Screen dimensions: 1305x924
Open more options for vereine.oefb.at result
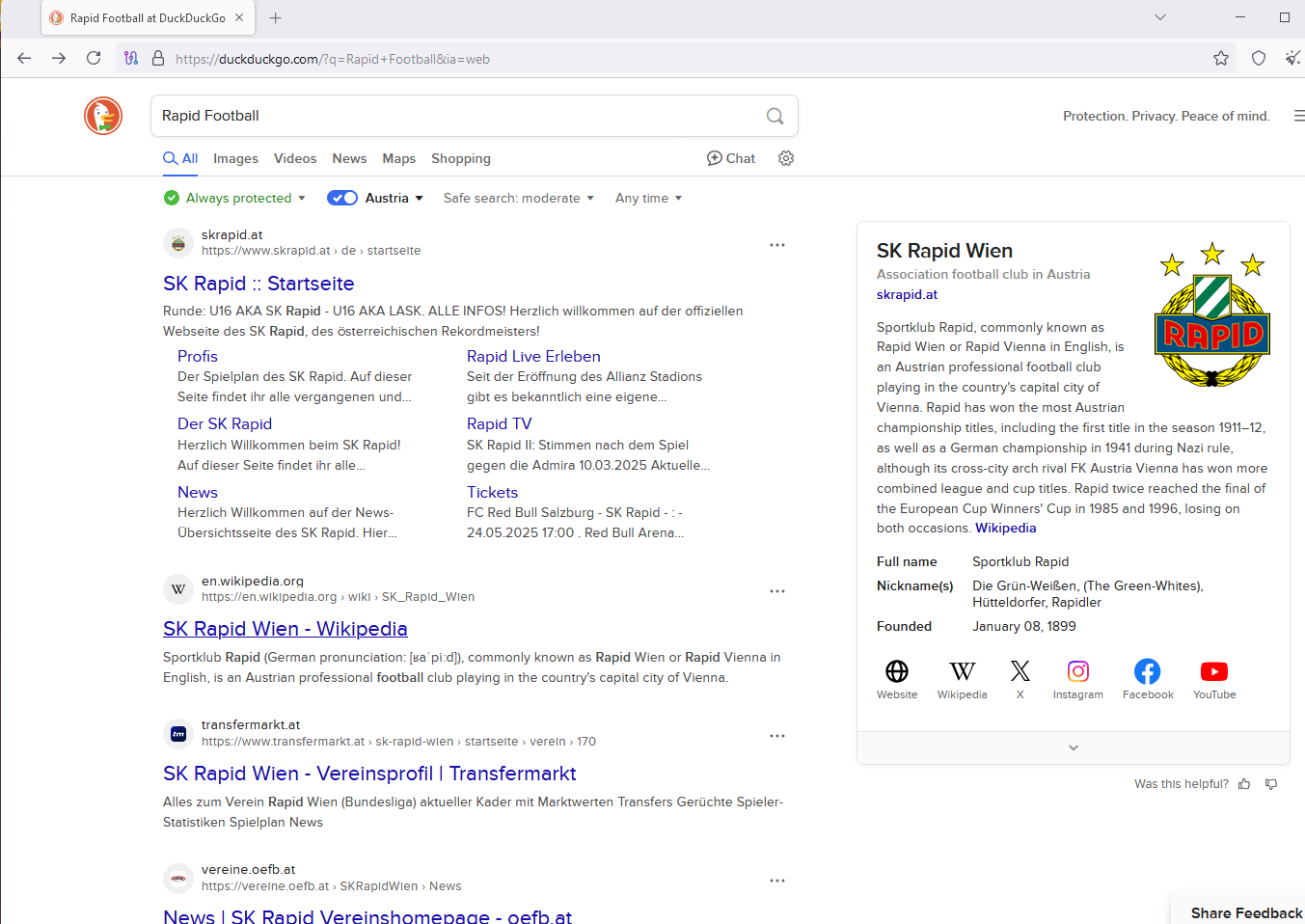coord(777,881)
